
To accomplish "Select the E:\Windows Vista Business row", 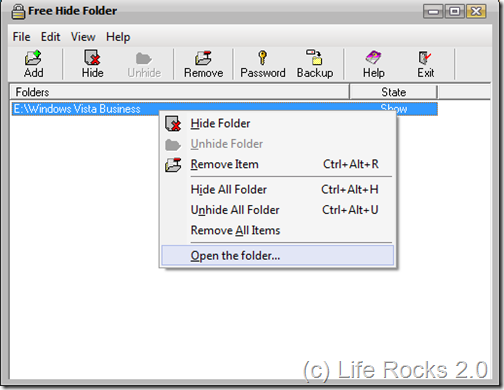I will tap(224, 109).
